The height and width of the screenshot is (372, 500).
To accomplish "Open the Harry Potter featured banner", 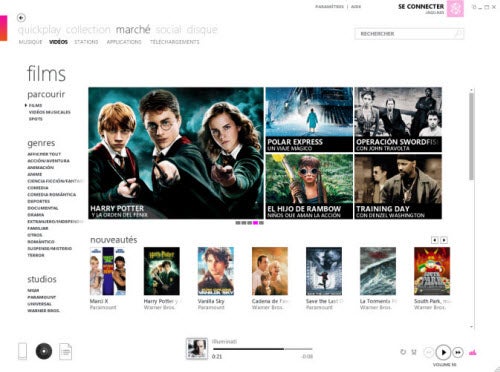I will click(176, 153).
